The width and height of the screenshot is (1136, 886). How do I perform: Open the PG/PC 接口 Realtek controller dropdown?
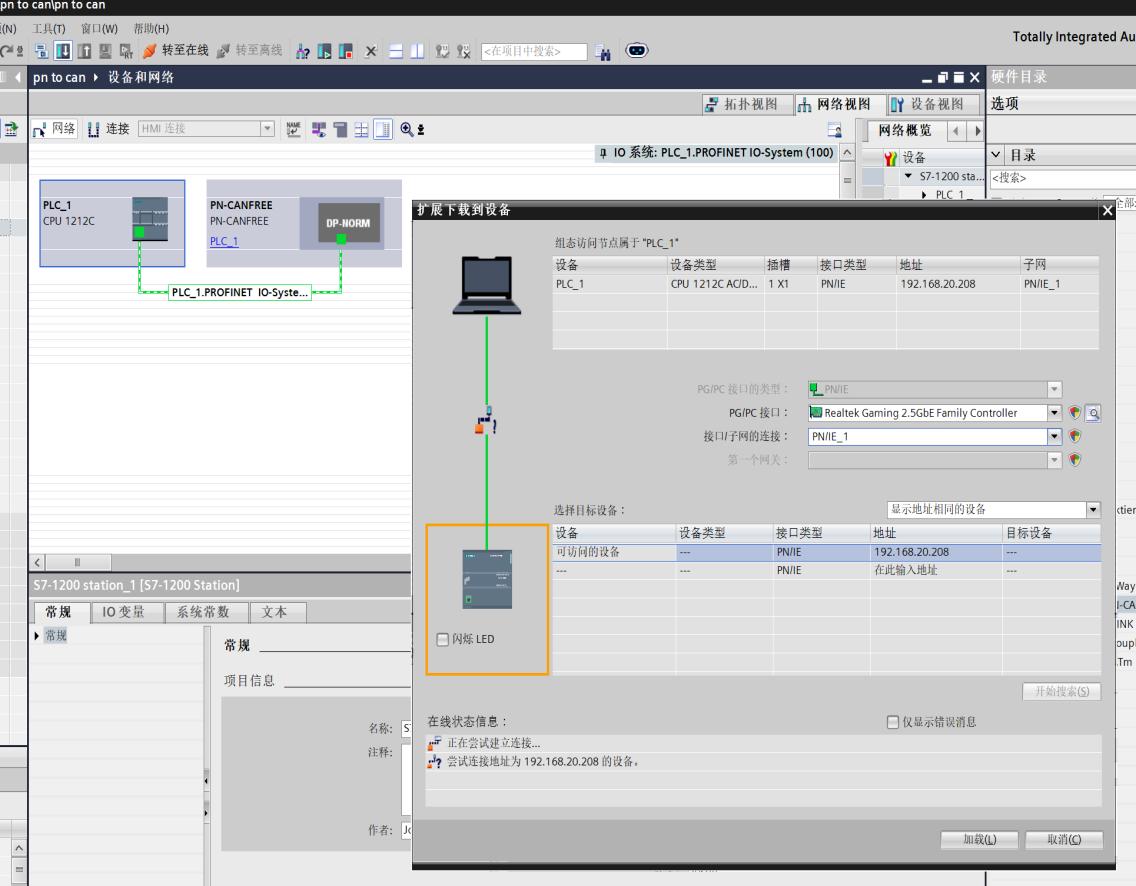point(1054,413)
